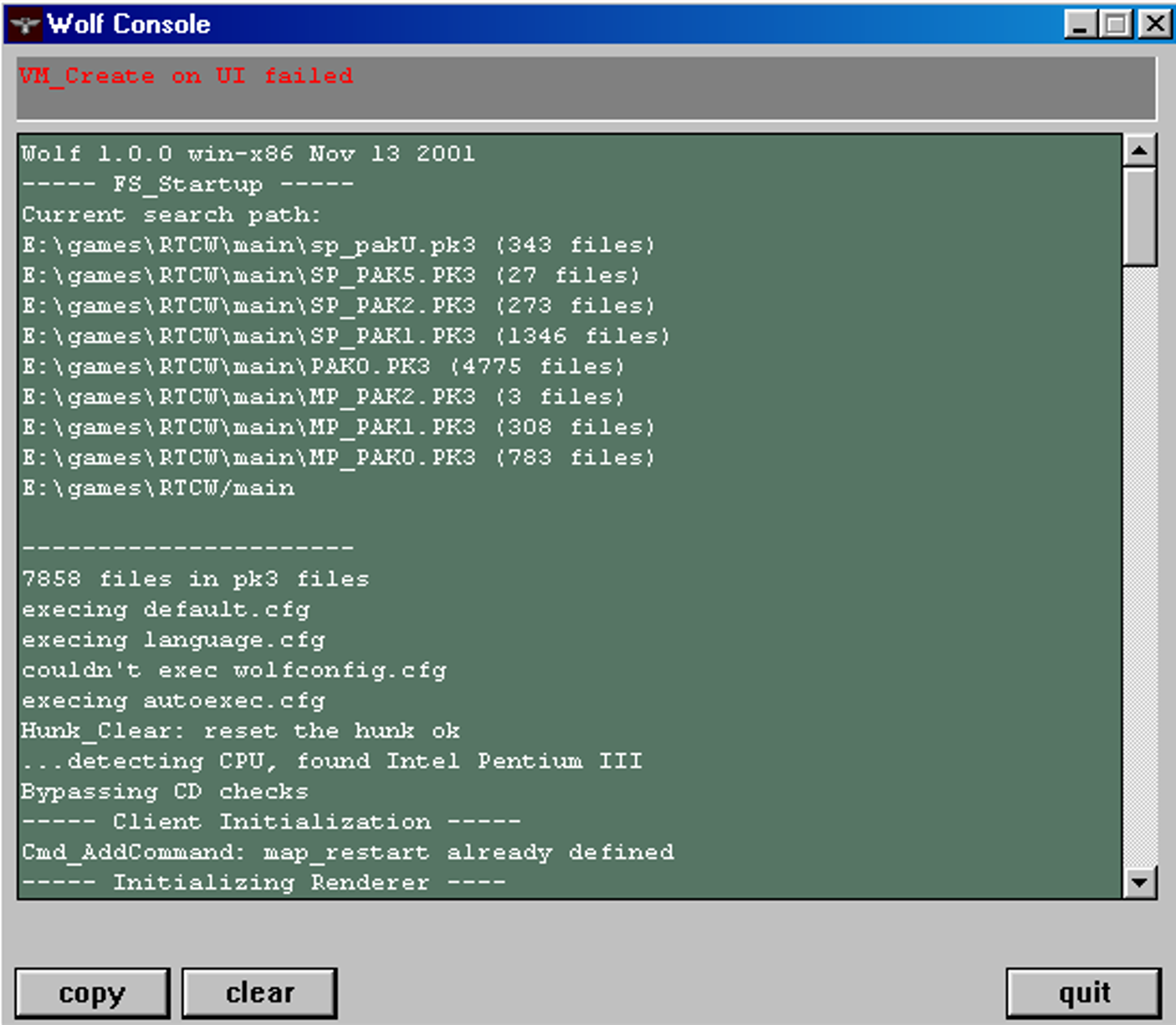Click the MP_PAK2.PK3 (3 files) line
The height and width of the screenshot is (1025, 1176).
[x=323, y=396]
